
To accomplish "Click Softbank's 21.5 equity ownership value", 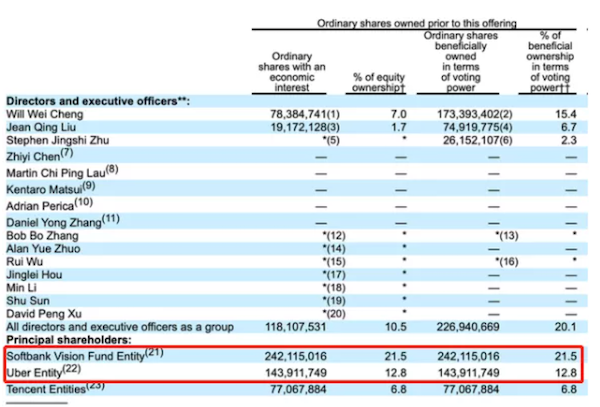I will pyautogui.click(x=396, y=357).
